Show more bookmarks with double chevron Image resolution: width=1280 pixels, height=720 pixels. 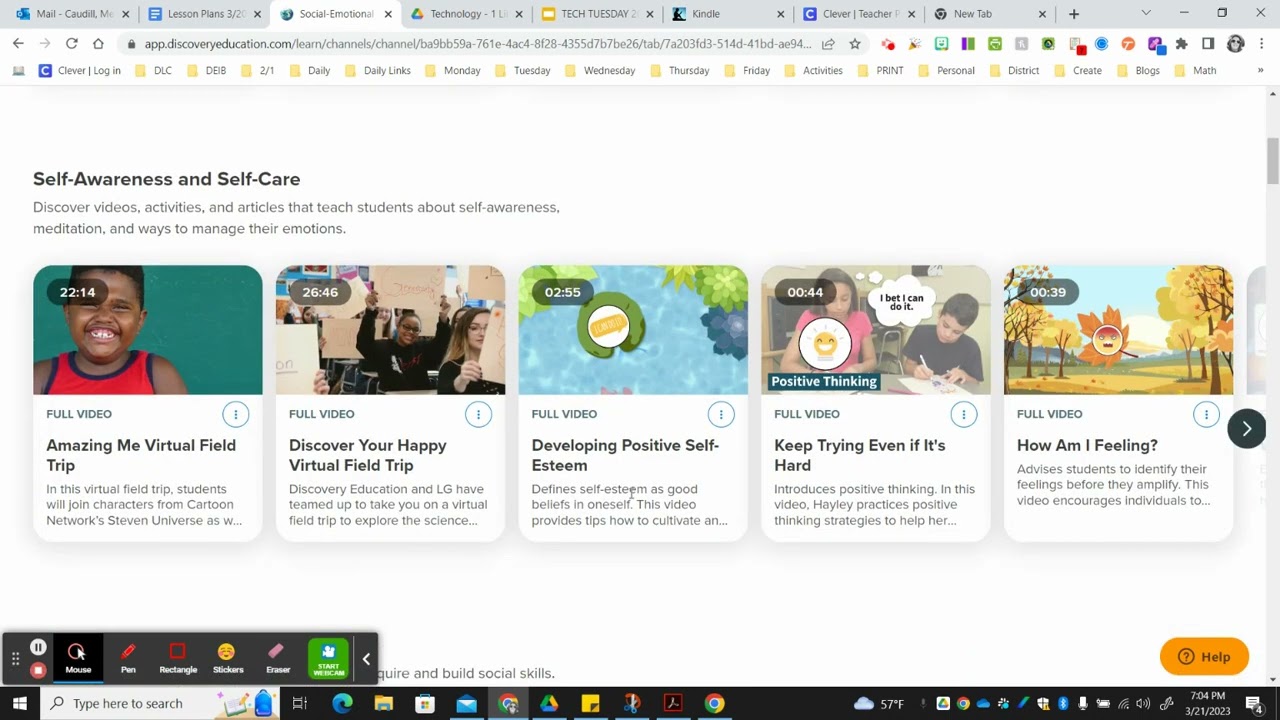click(x=1260, y=71)
